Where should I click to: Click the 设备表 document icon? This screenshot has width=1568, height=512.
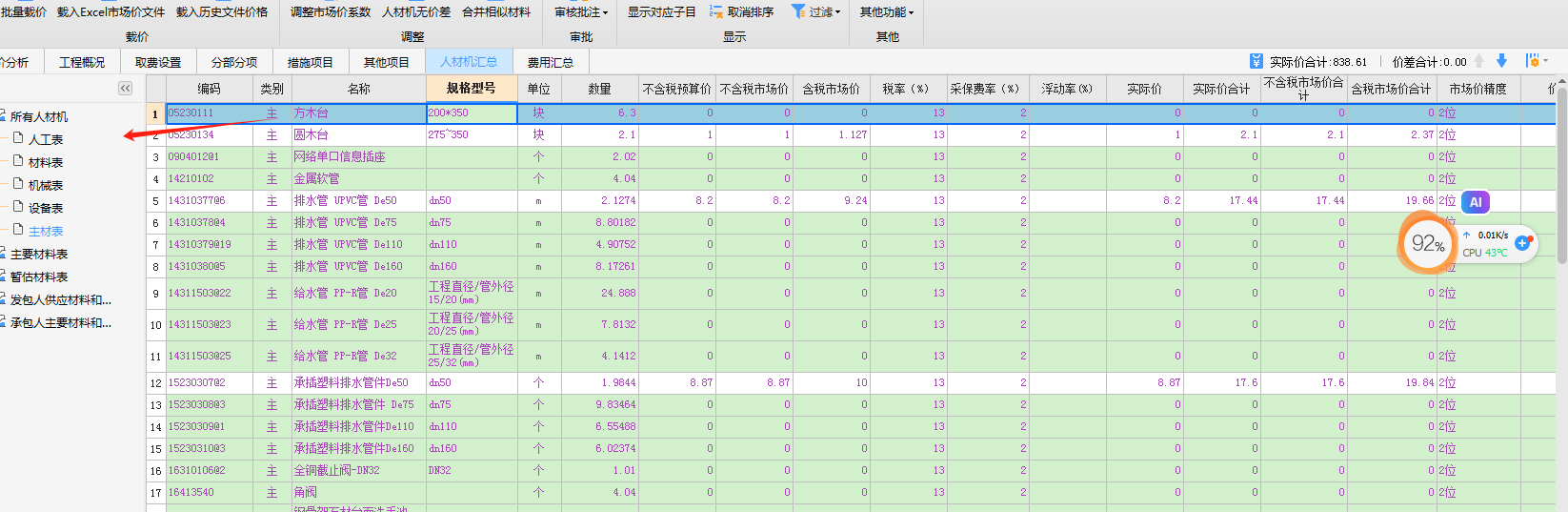18,207
